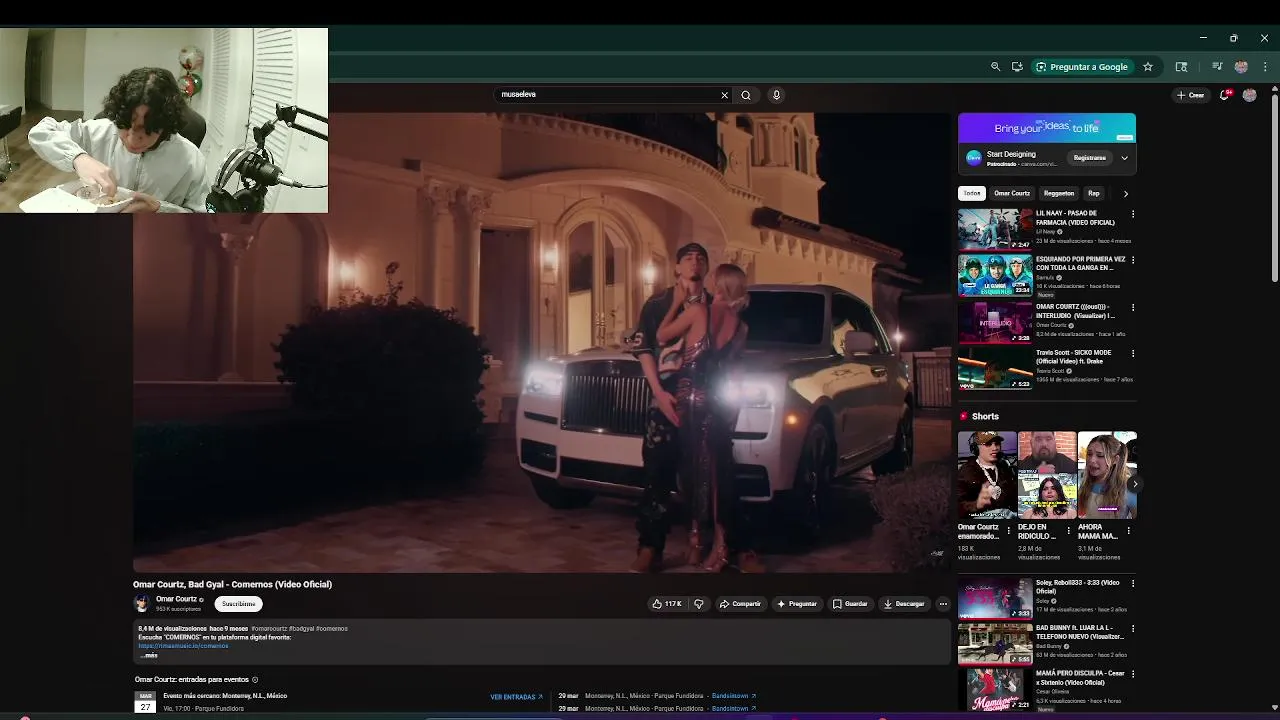Like the video with thumbs up
This screenshot has height=720, width=1280.
pyautogui.click(x=667, y=604)
